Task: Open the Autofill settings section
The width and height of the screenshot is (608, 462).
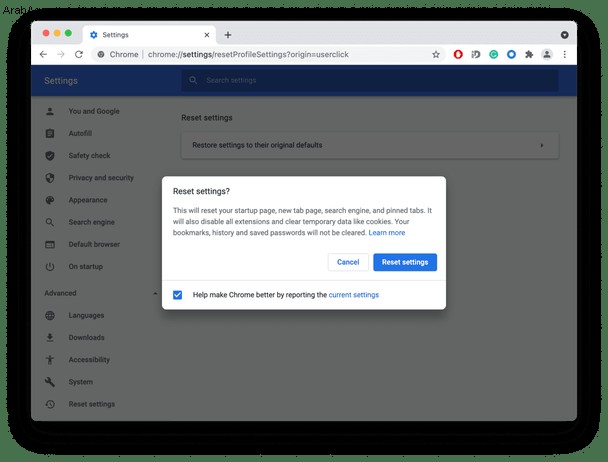Action: 80,133
